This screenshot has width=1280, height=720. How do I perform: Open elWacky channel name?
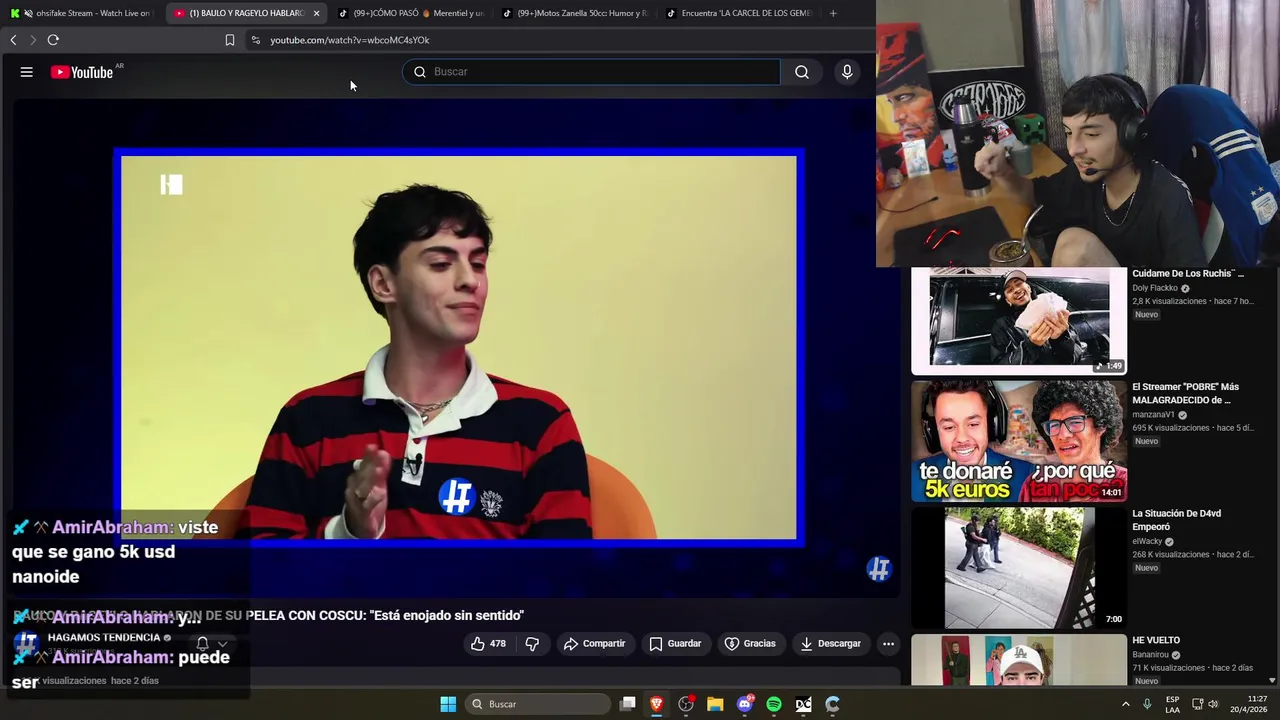coord(1147,542)
